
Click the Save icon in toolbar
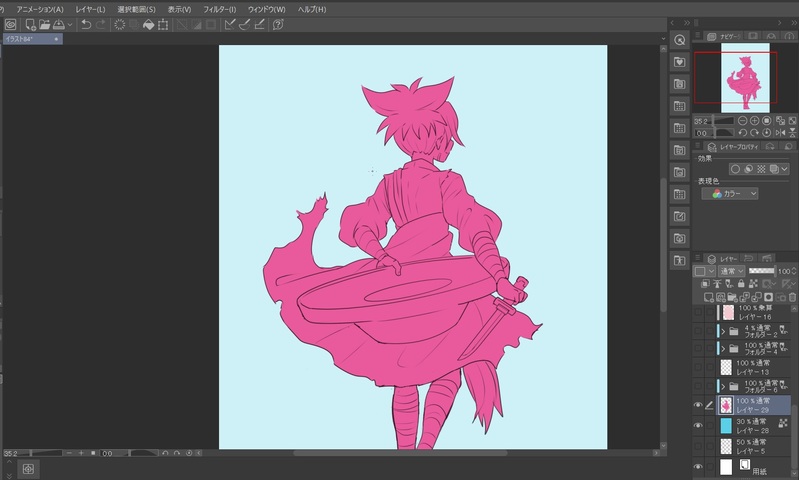(x=59, y=24)
